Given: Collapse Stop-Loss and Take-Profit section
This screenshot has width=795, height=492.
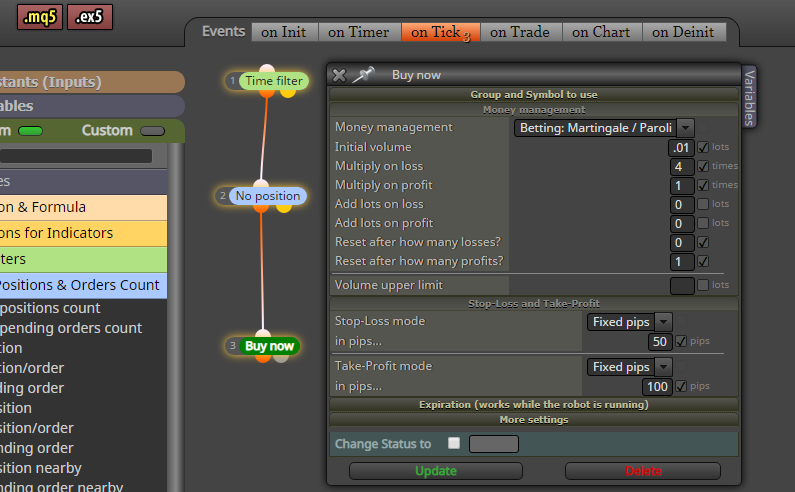Looking at the screenshot, I should pyautogui.click(x=534, y=303).
